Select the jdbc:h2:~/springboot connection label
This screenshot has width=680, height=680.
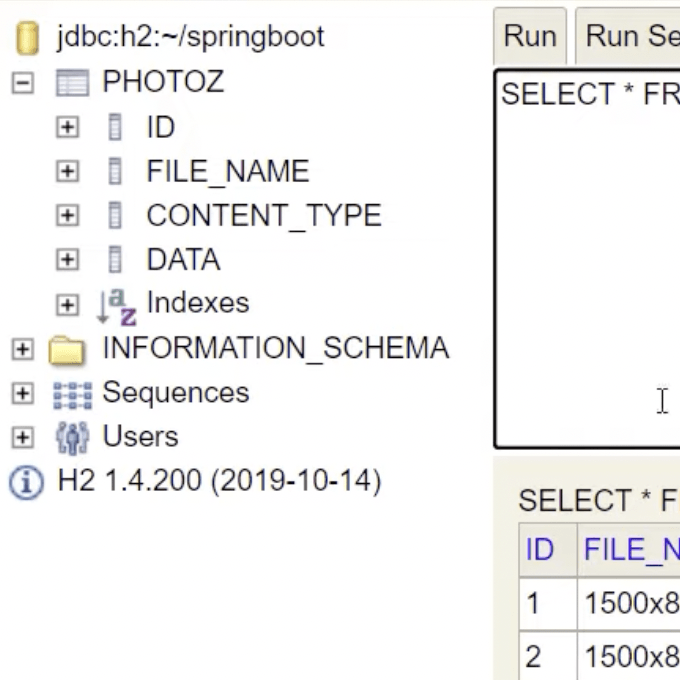[190, 37]
